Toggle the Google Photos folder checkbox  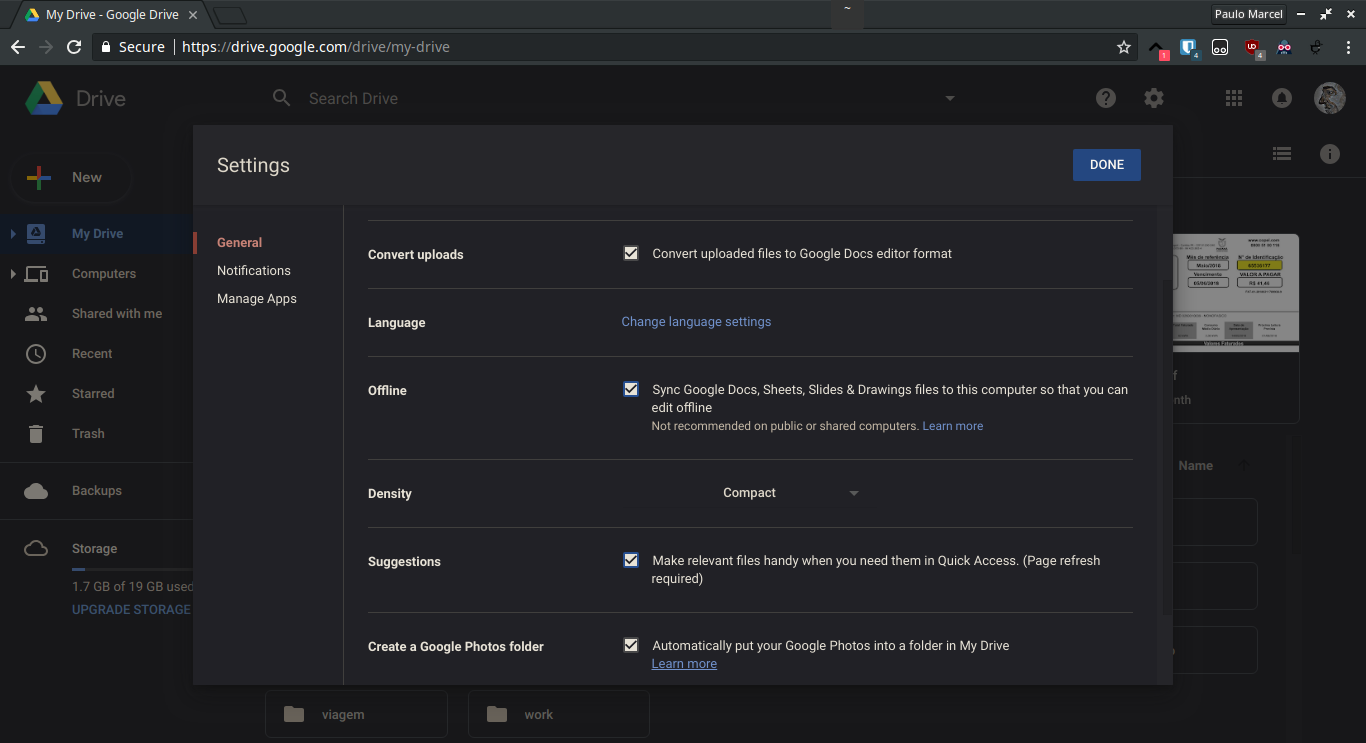coord(631,645)
